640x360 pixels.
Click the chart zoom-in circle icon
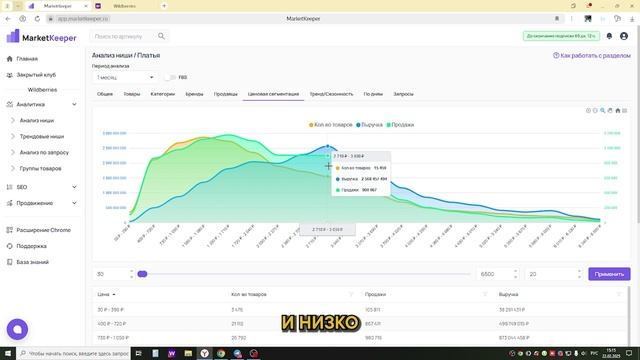point(588,111)
